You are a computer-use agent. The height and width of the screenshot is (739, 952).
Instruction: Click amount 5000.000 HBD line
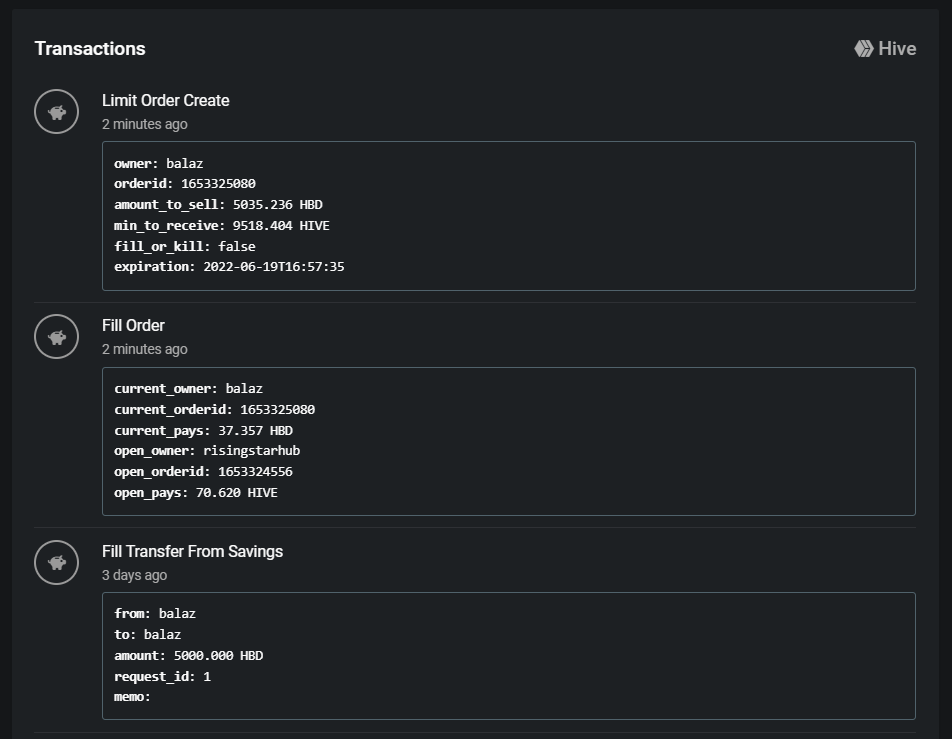189,656
